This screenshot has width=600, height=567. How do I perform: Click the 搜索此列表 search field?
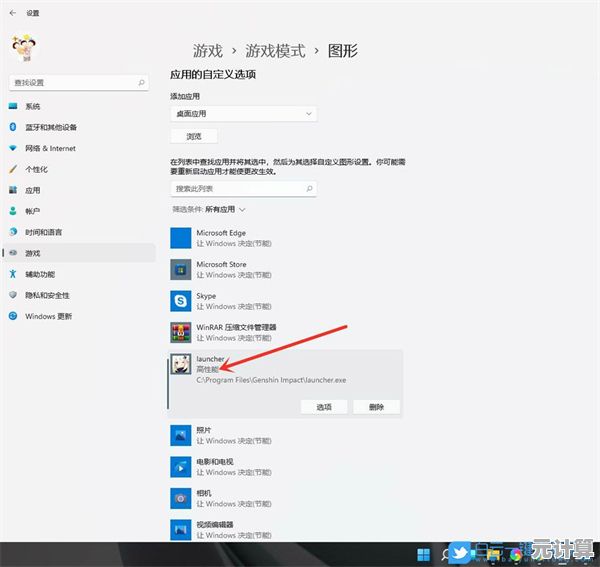(x=243, y=189)
